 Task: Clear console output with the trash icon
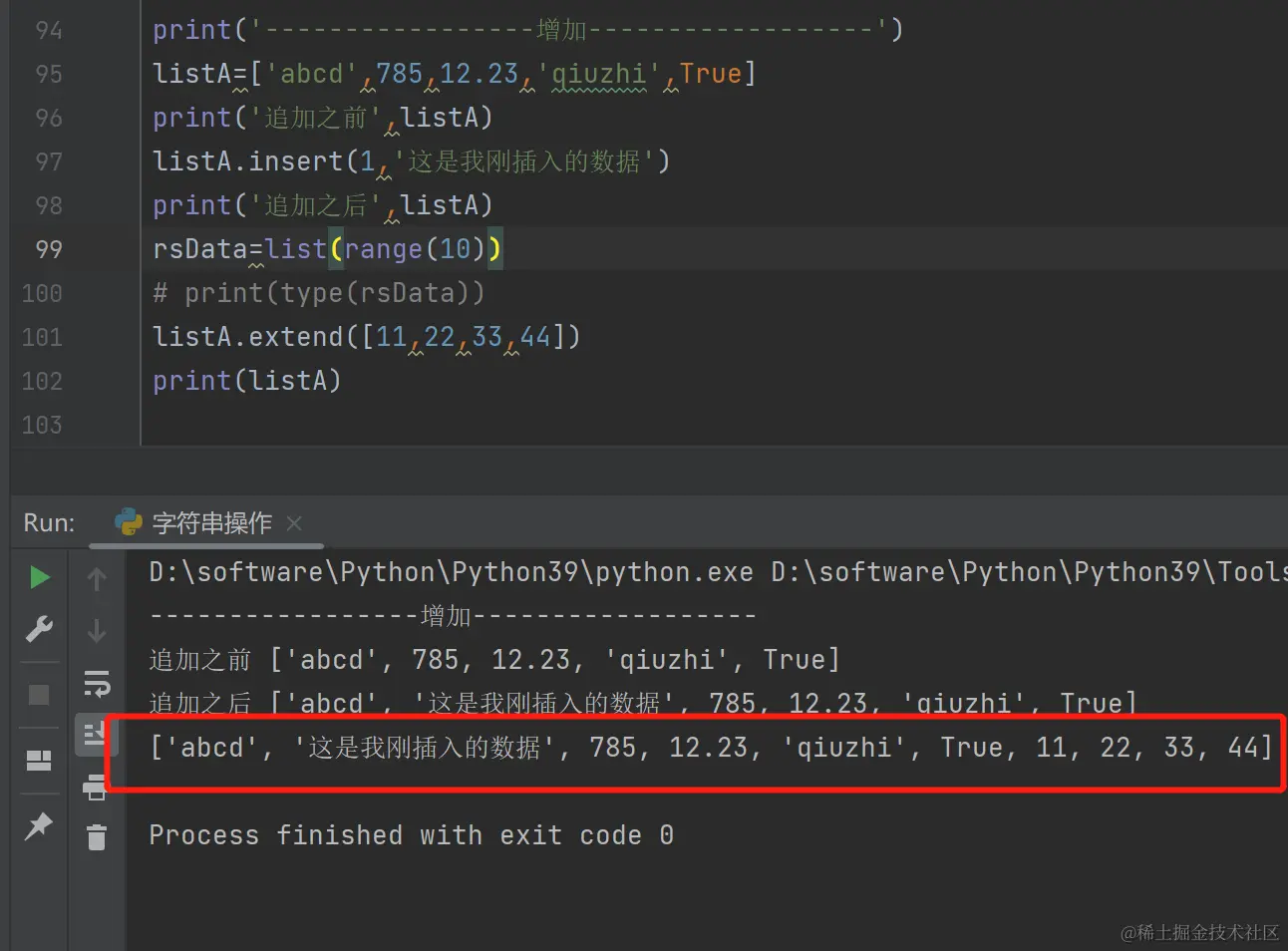coord(97,837)
